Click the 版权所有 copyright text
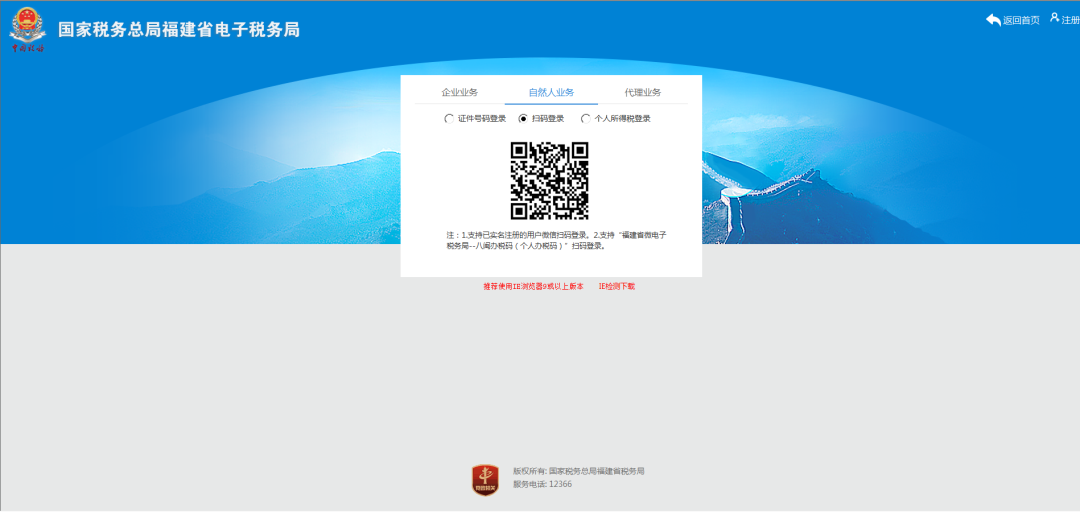This screenshot has width=1080, height=512. pyautogui.click(x=579, y=471)
